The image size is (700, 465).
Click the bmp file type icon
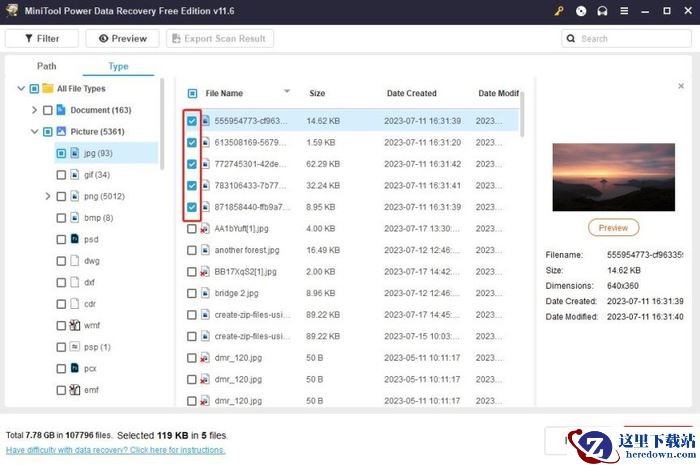point(75,217)
